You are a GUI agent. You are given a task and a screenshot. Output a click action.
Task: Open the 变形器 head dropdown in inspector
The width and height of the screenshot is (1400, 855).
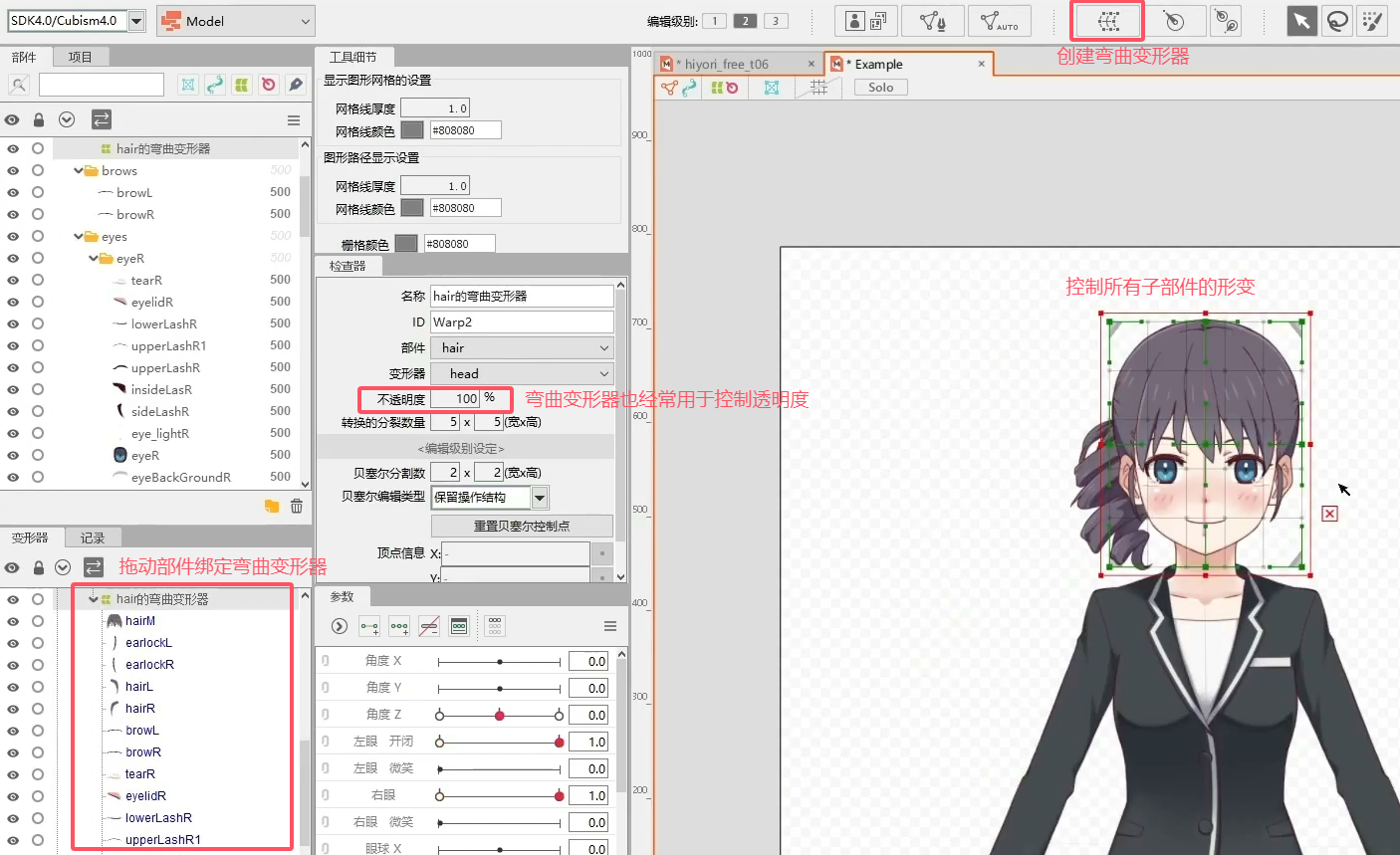click(522, 373)
